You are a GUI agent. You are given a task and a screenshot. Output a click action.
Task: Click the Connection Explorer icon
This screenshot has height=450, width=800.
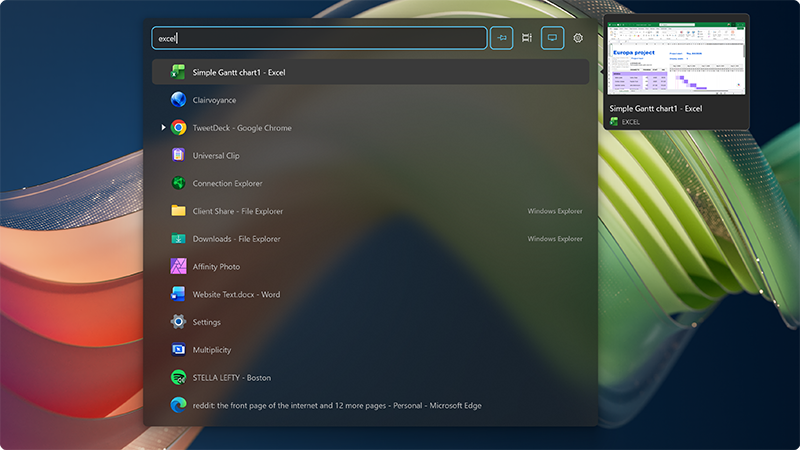tap(178, 183)
